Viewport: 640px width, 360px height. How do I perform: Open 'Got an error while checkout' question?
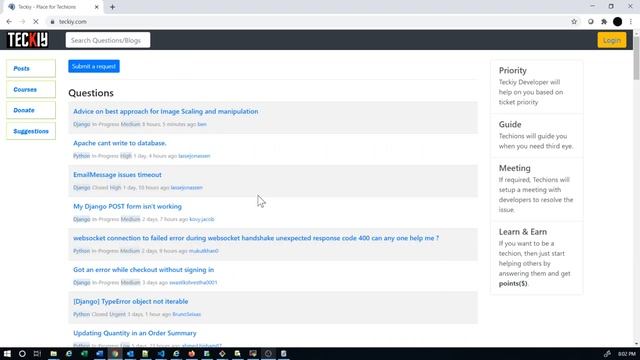(143, 270)
